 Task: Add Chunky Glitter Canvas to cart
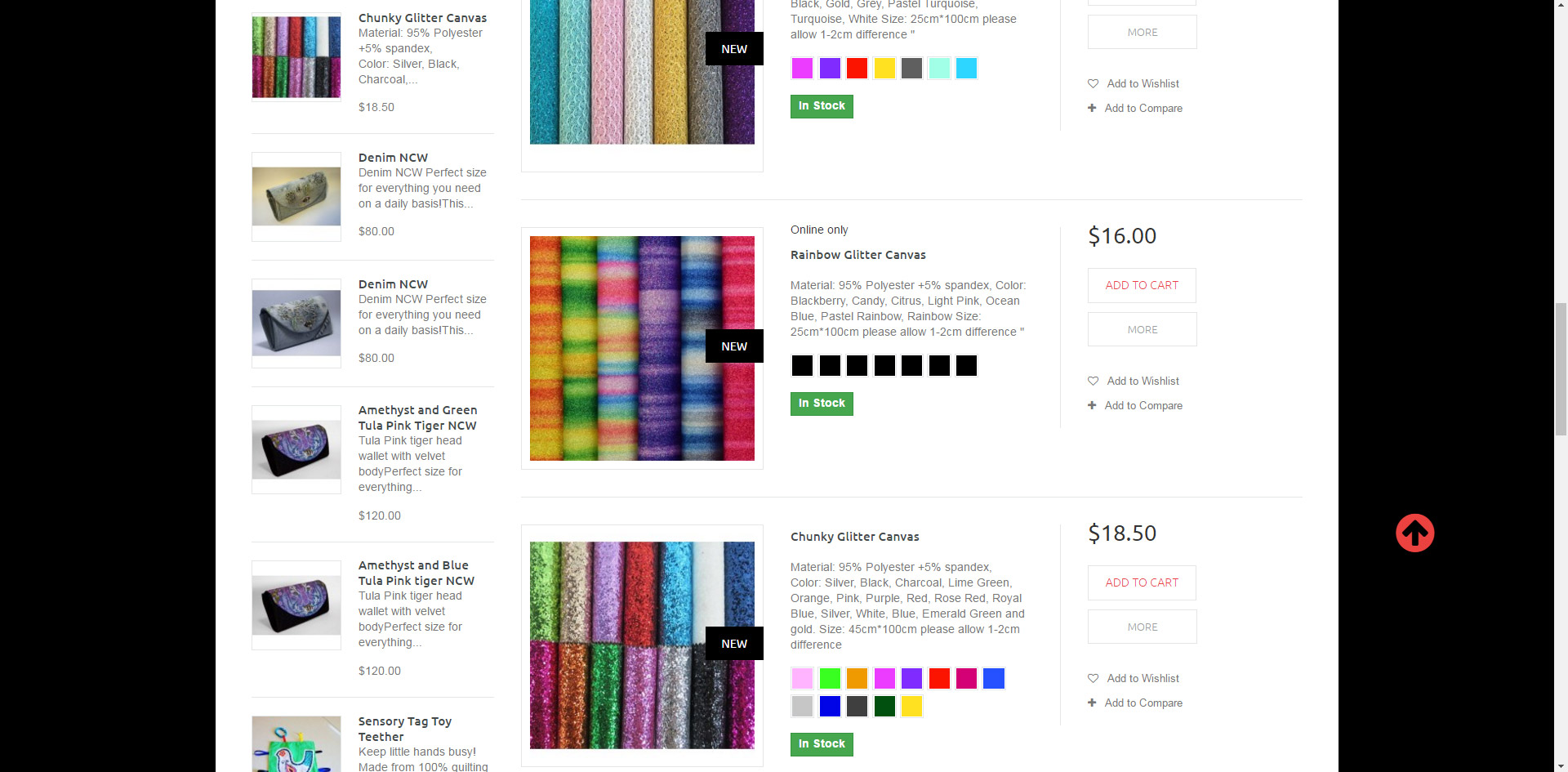tap(1142, 582)
